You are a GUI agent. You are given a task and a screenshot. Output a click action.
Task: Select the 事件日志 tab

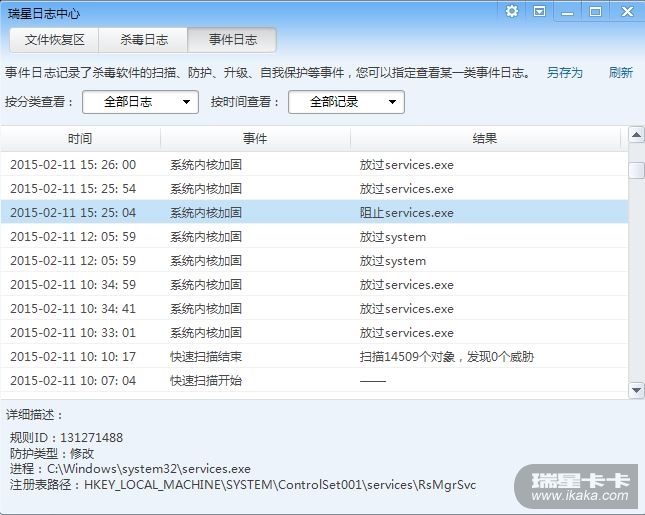click(232, 40)
